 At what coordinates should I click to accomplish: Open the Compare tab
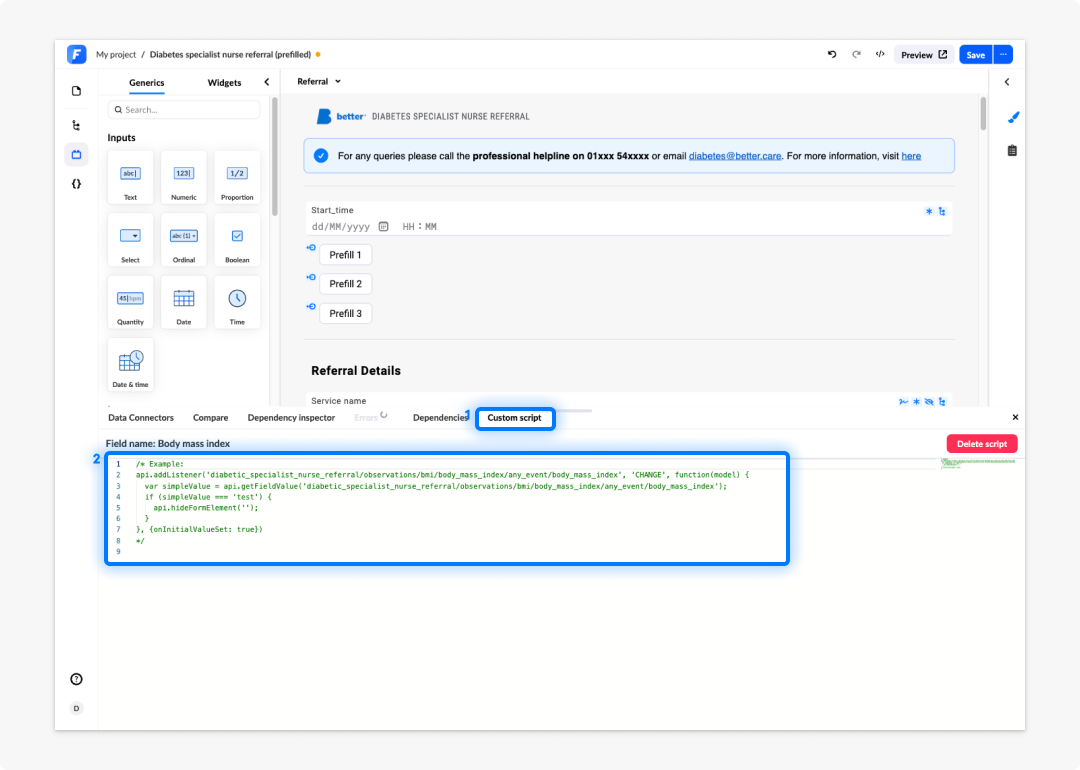click(x=211, y=417)
